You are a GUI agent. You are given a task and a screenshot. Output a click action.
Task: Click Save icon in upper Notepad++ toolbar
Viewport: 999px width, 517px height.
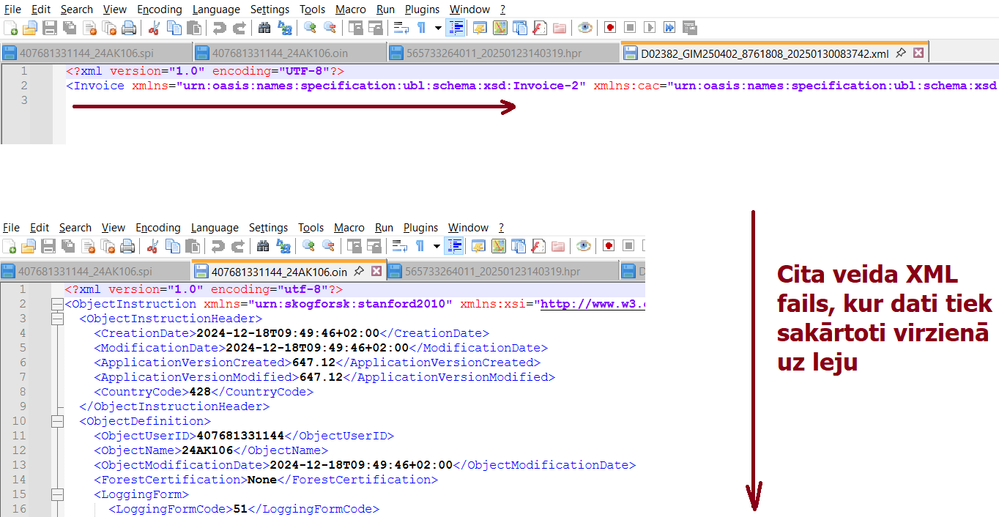tap(50, 28)
